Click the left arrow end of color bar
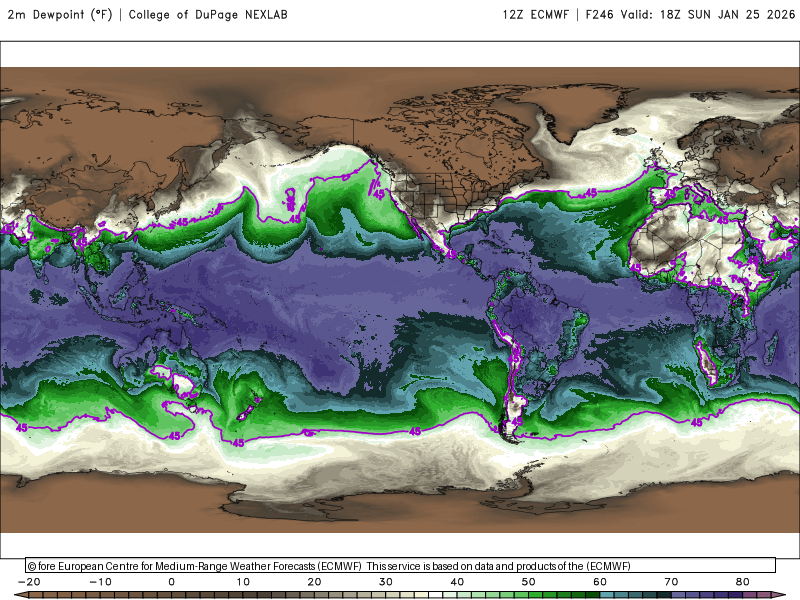The width and height of the screenshot is (800, 600). click(20, 595)
